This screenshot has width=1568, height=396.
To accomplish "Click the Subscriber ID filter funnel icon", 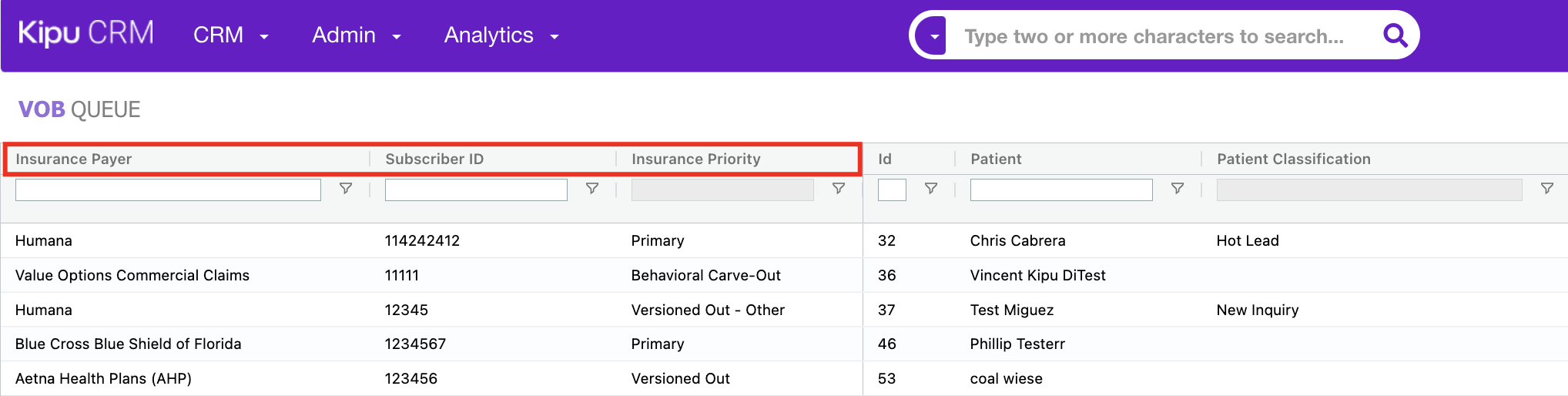I will click(x=592, y=189).
